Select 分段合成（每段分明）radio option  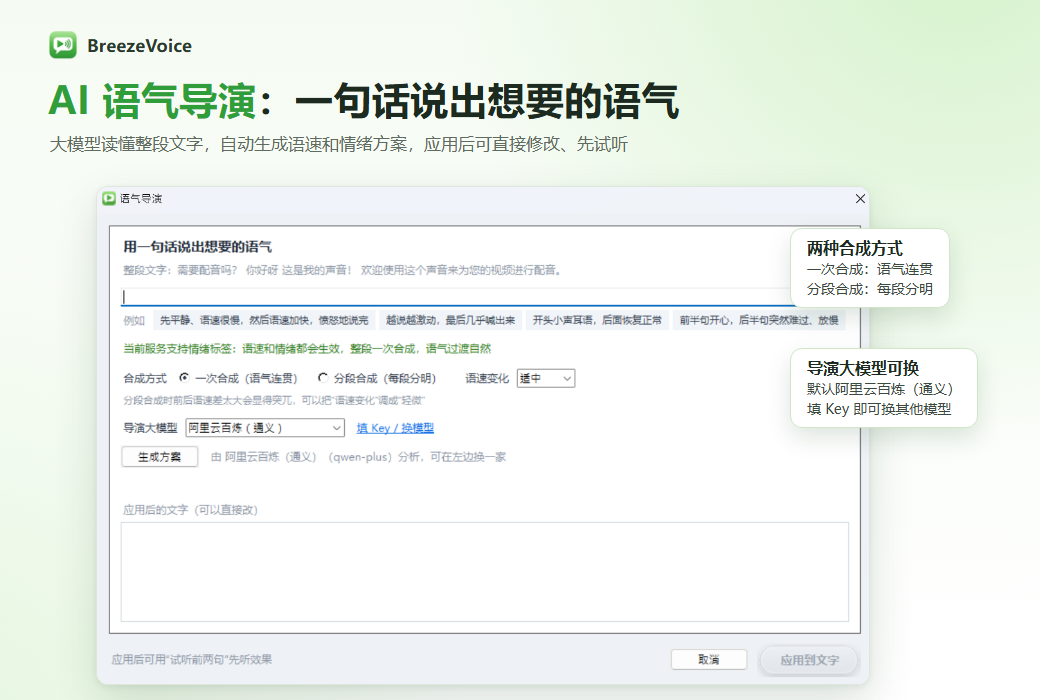pos(377,378)
